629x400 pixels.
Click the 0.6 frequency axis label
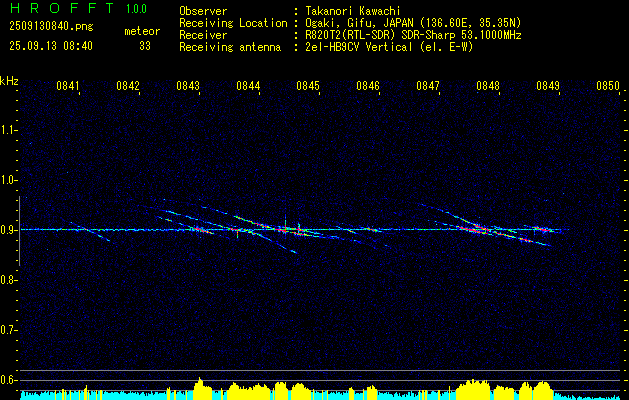pyautogui.click(x=8, y=380)
